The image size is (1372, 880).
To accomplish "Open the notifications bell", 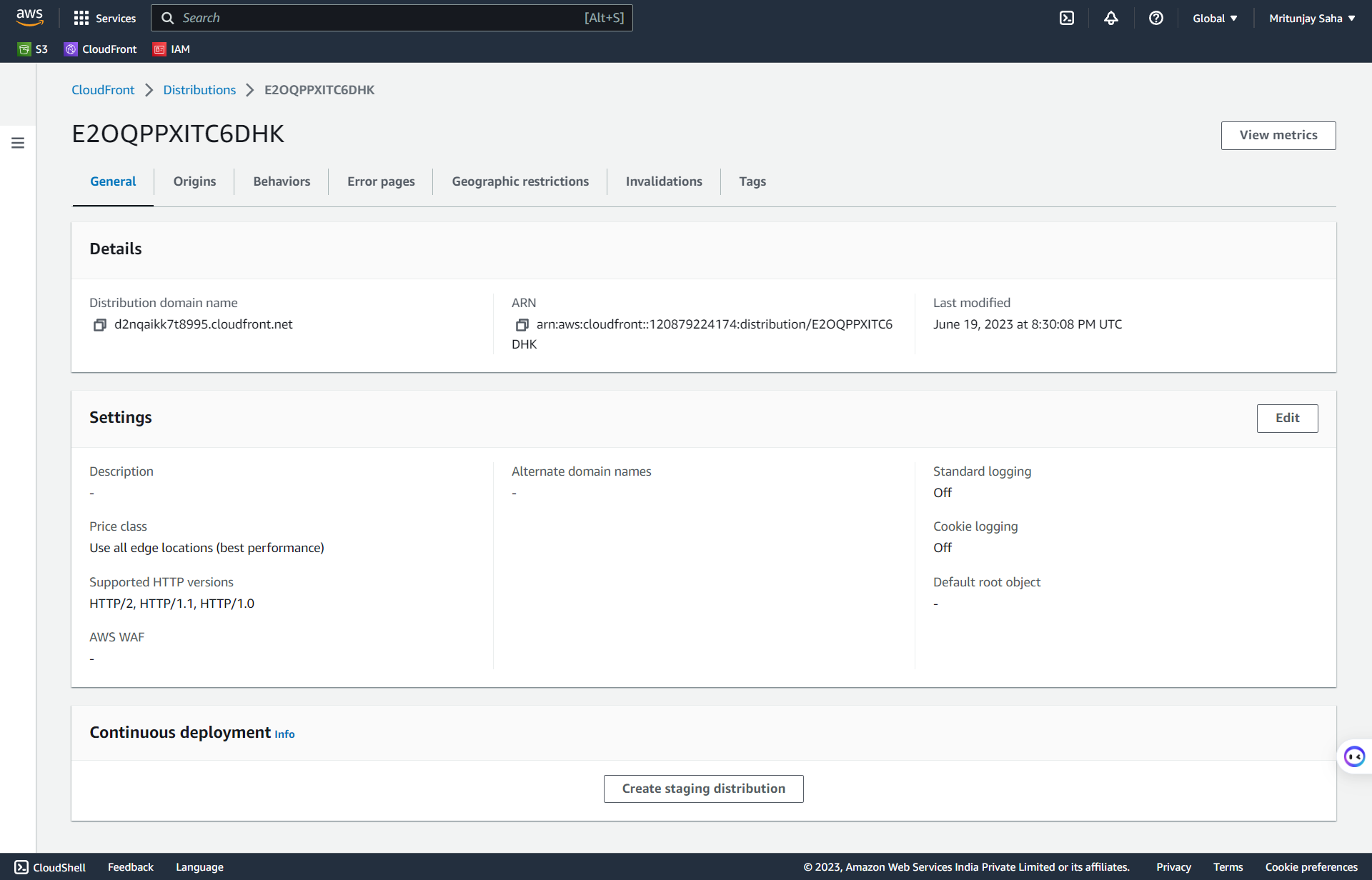I will [x=1110, y=18].
